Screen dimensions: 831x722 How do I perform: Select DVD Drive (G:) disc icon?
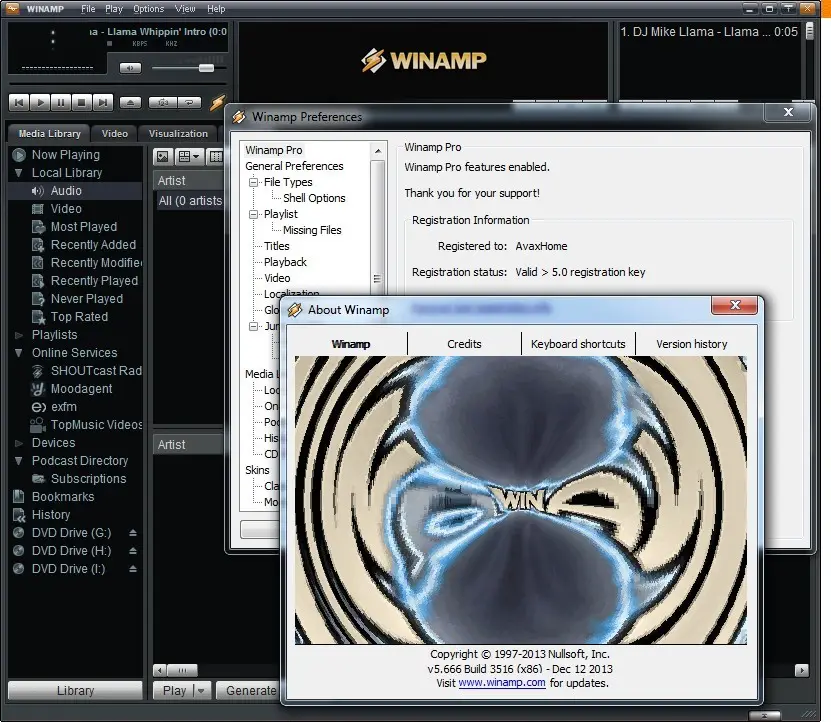pos(19,533)
